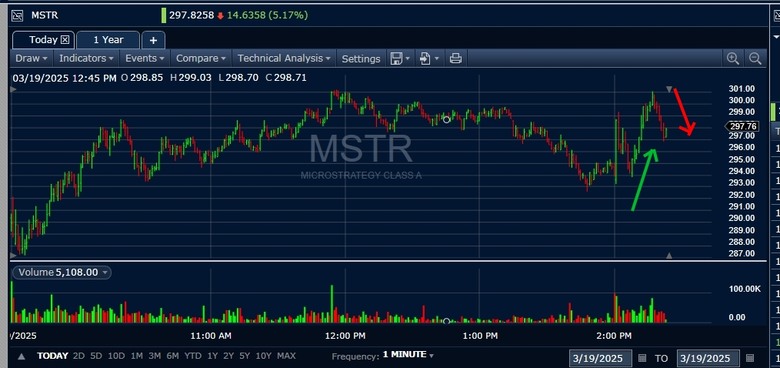Click the 297.76 current price label
The height and width of the screenshot is (368, 780).
click(x=743, y=126)
